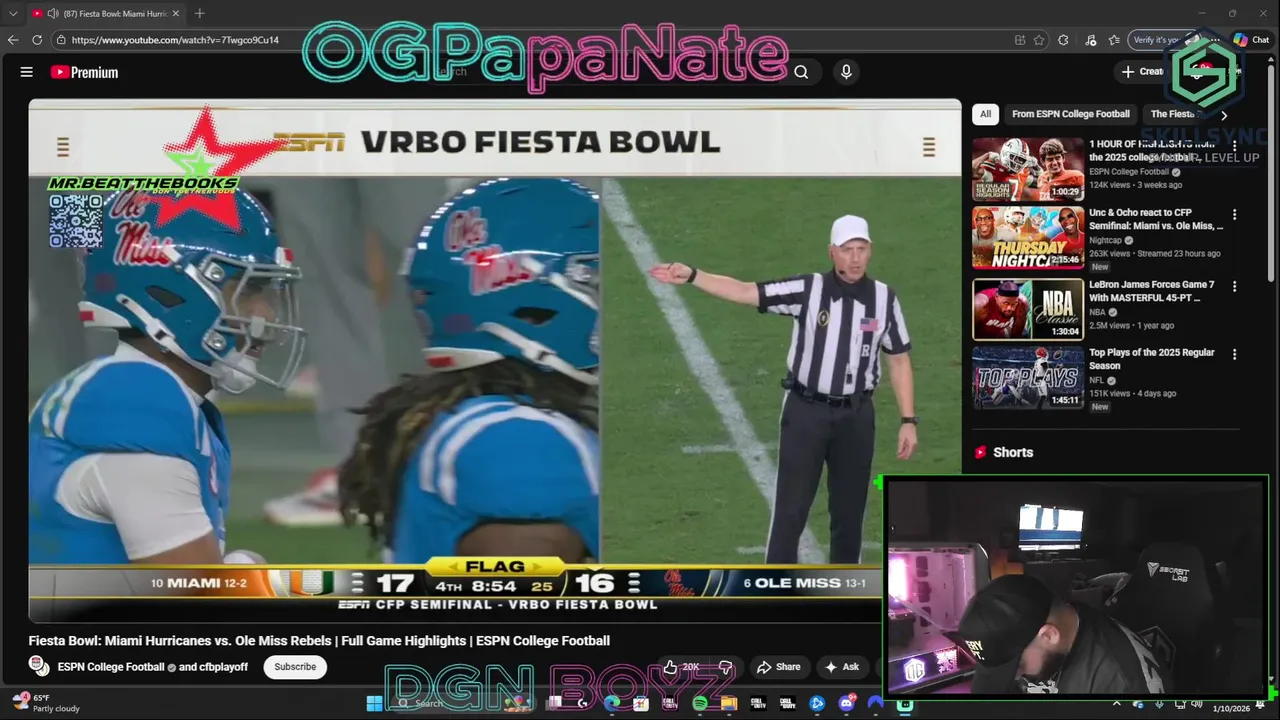Open options menu for Unc & Ocho video

coord(1234,215)
